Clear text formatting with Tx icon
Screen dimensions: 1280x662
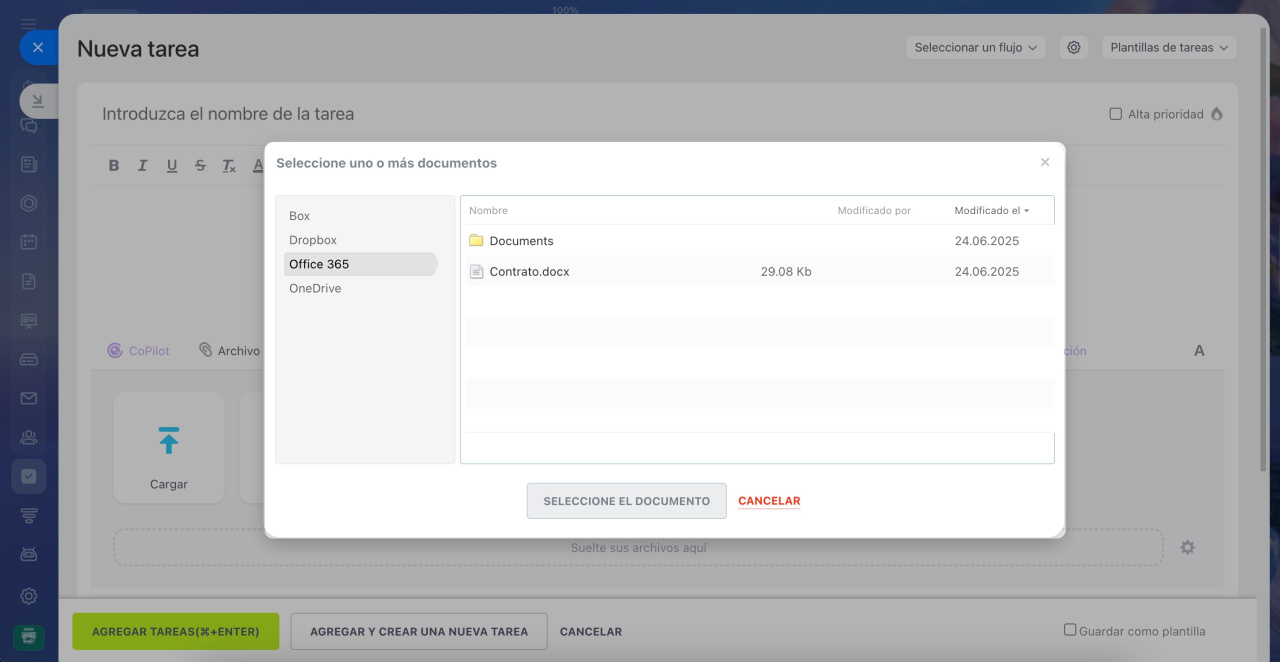point(229,166)
